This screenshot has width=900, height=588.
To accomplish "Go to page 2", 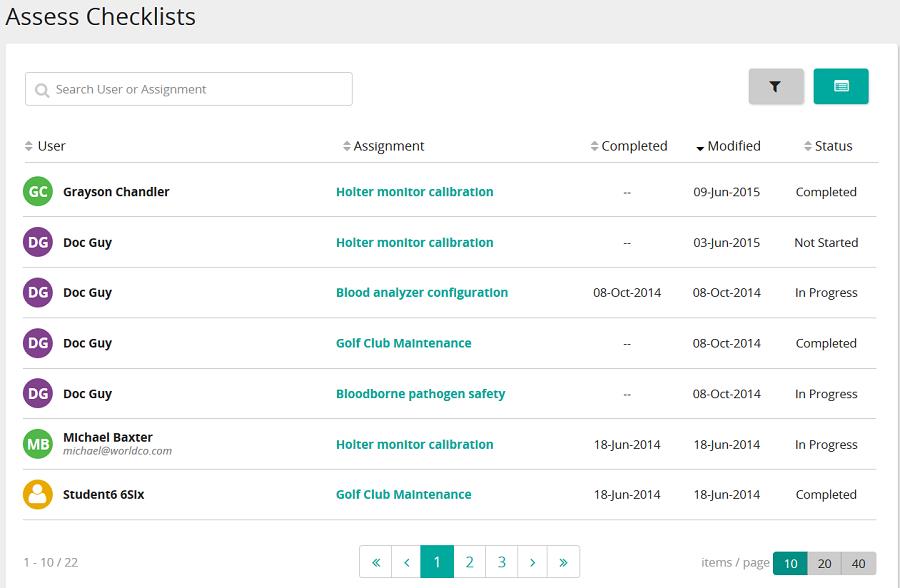I will point(470,562).
